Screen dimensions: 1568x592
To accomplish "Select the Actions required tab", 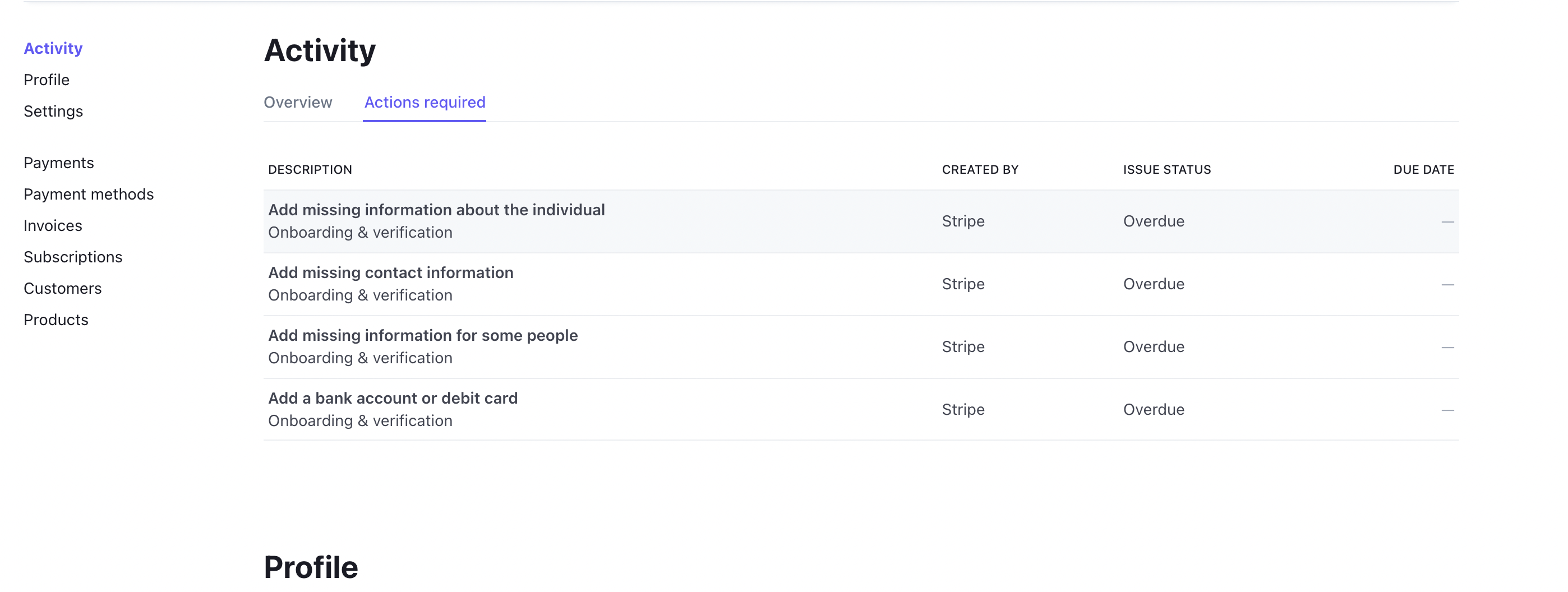I will 425,102.
